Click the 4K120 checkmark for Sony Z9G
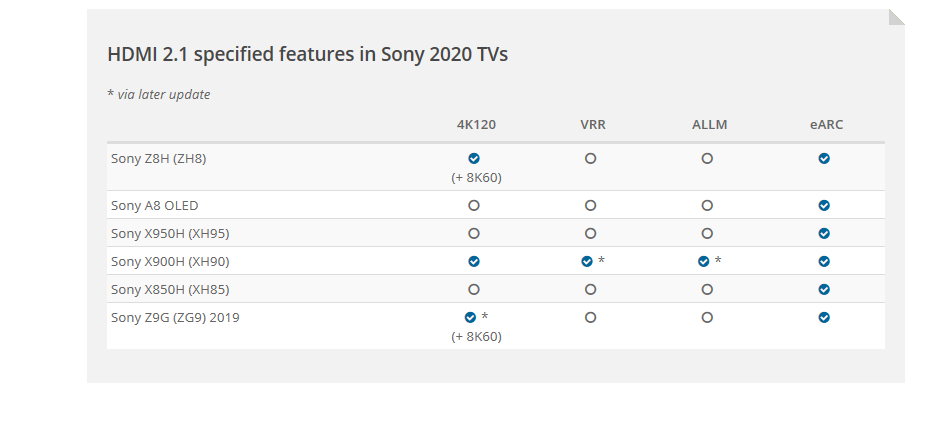 tap(470, 317)
